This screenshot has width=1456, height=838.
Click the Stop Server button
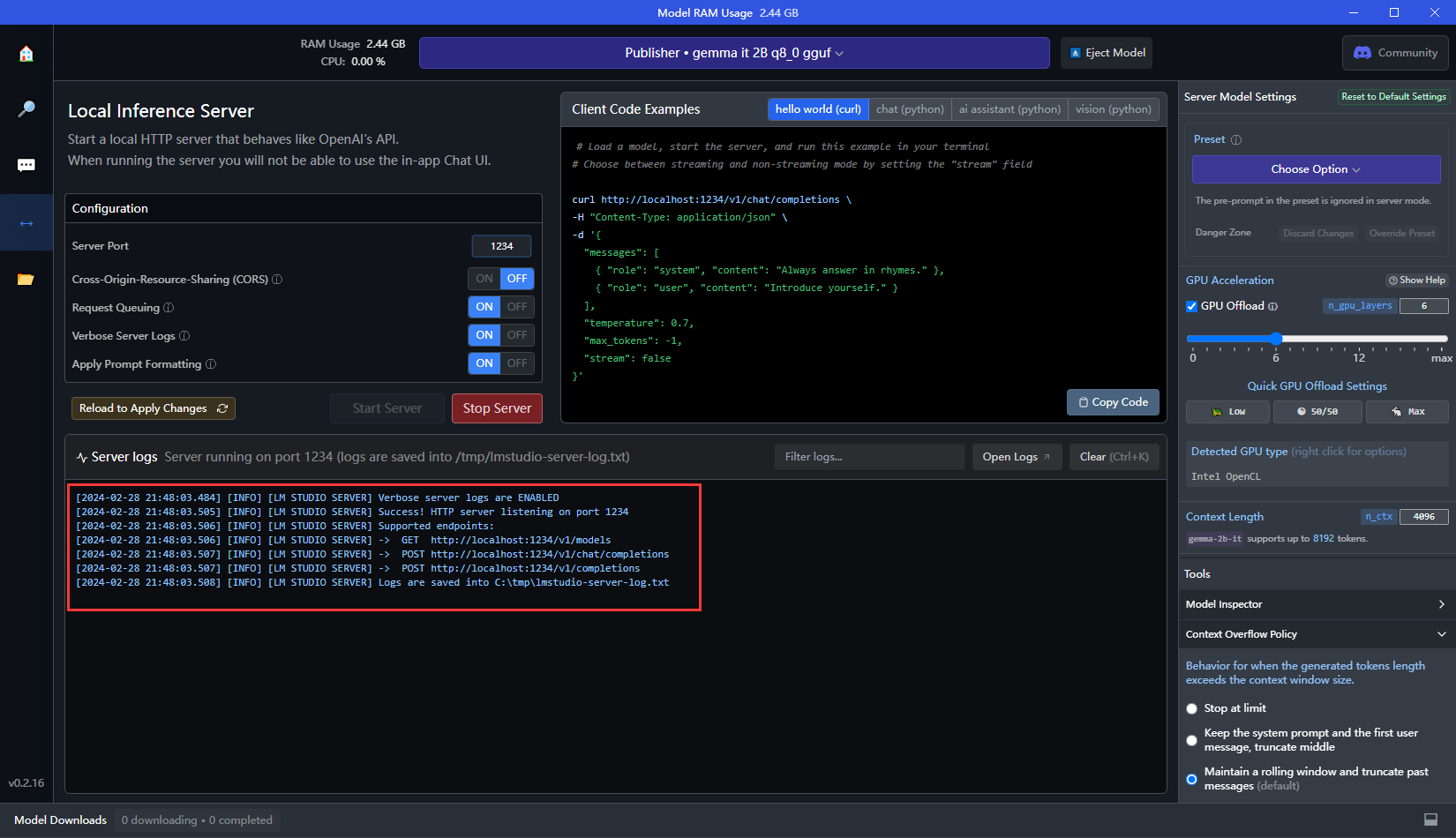pos(497,408)
